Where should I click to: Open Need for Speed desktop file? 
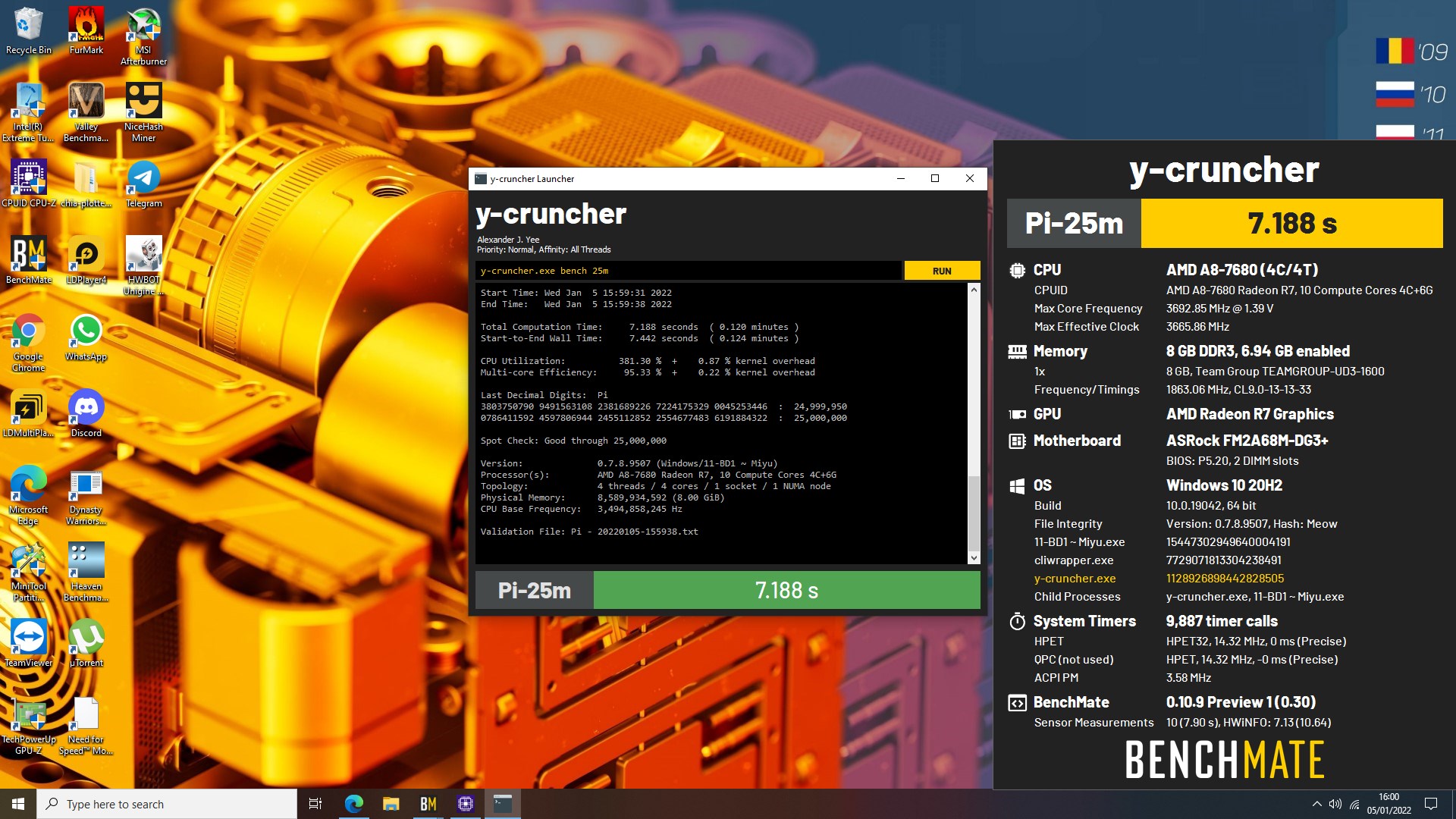click(86, 725)
